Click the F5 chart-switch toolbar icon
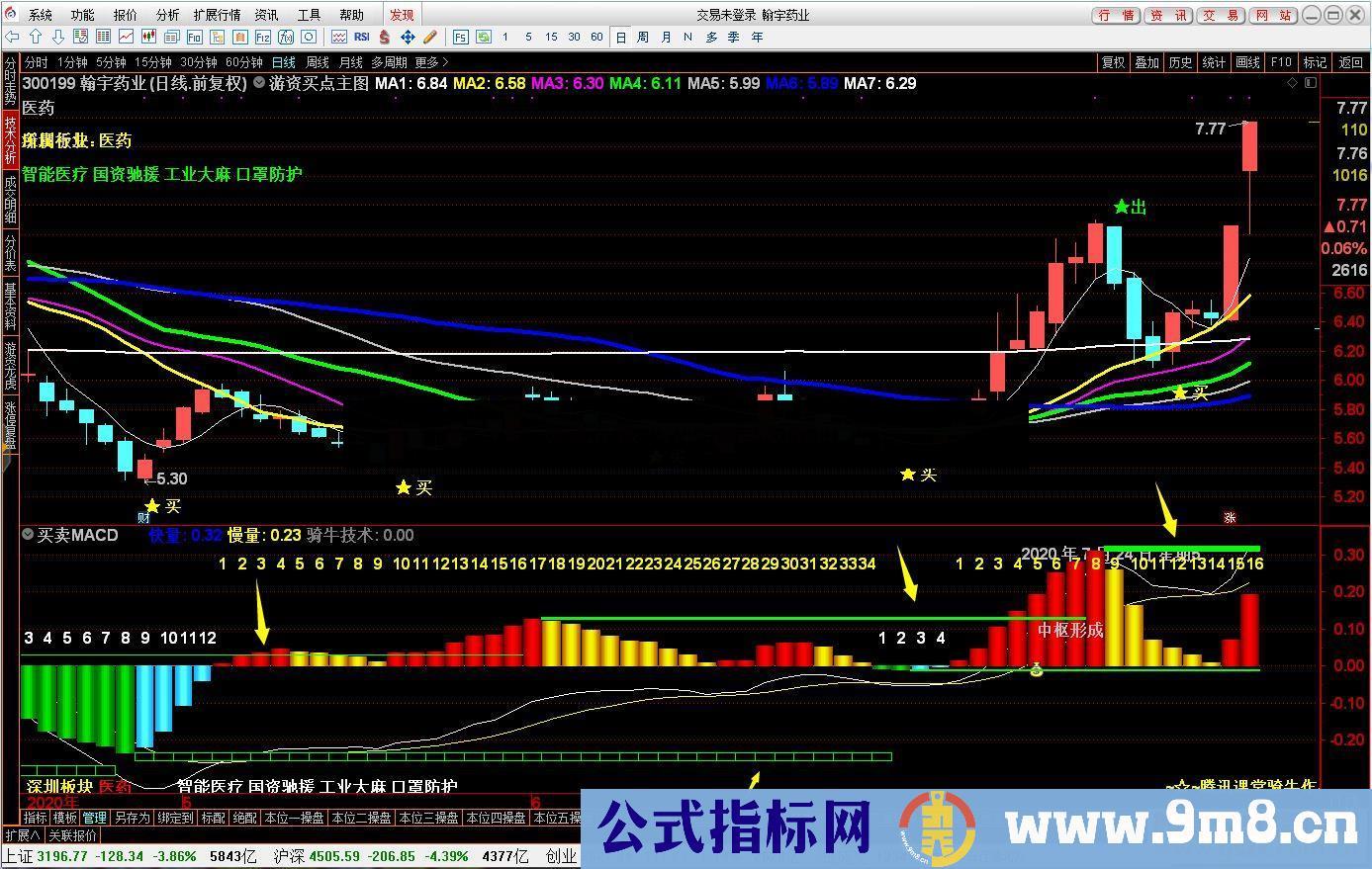1372x869 pixels. pos(459,37)
